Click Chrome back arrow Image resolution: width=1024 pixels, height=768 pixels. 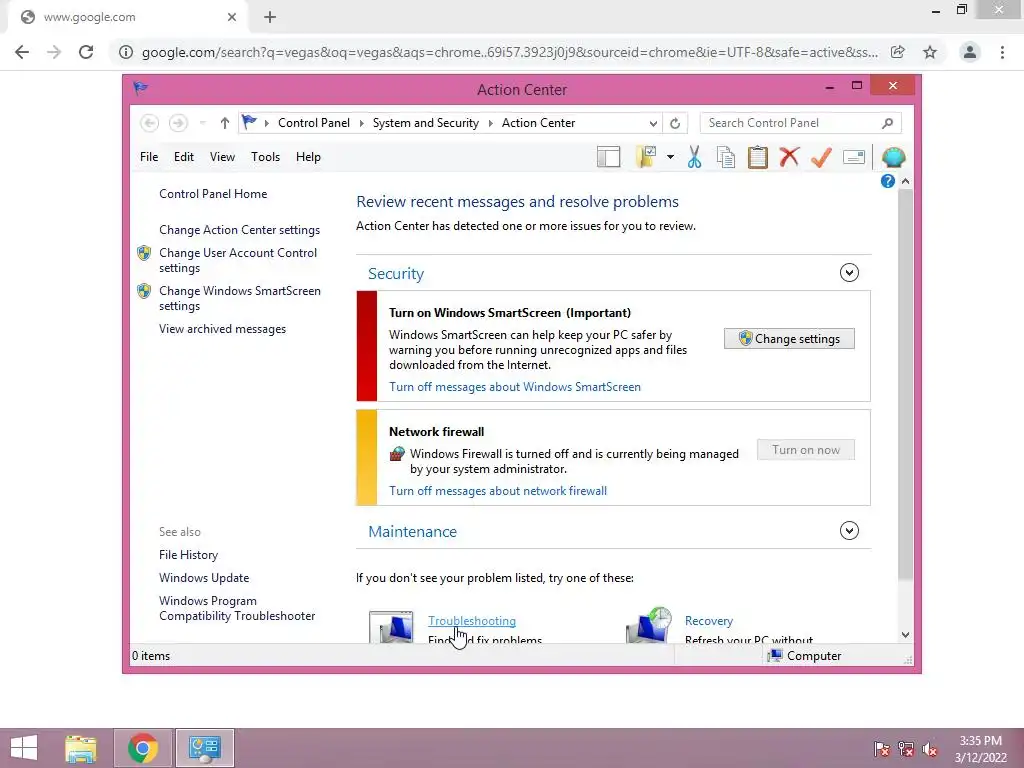pos(22,52)
